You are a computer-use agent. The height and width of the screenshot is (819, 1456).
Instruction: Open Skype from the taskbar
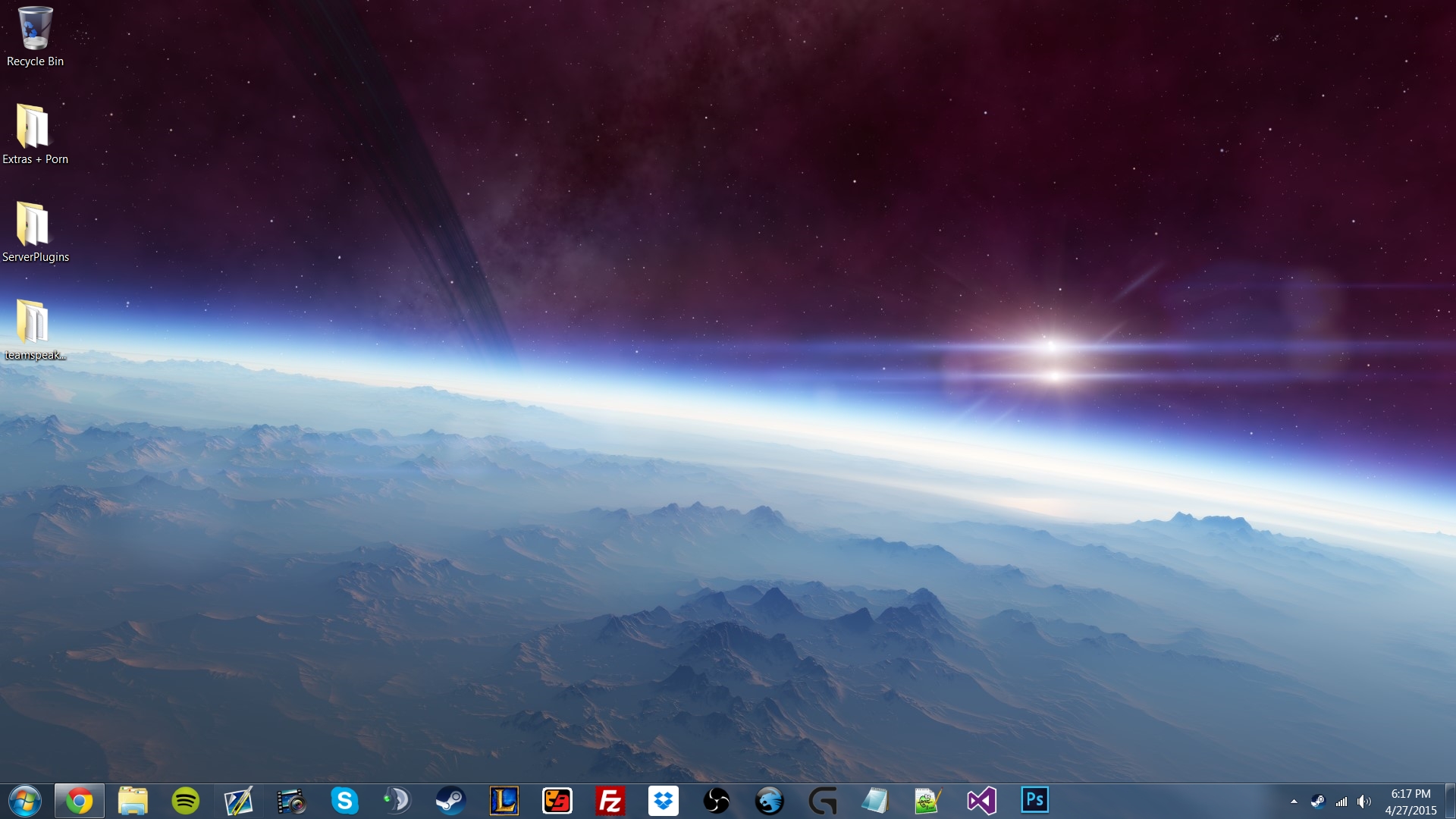click(x=344, y=801)
